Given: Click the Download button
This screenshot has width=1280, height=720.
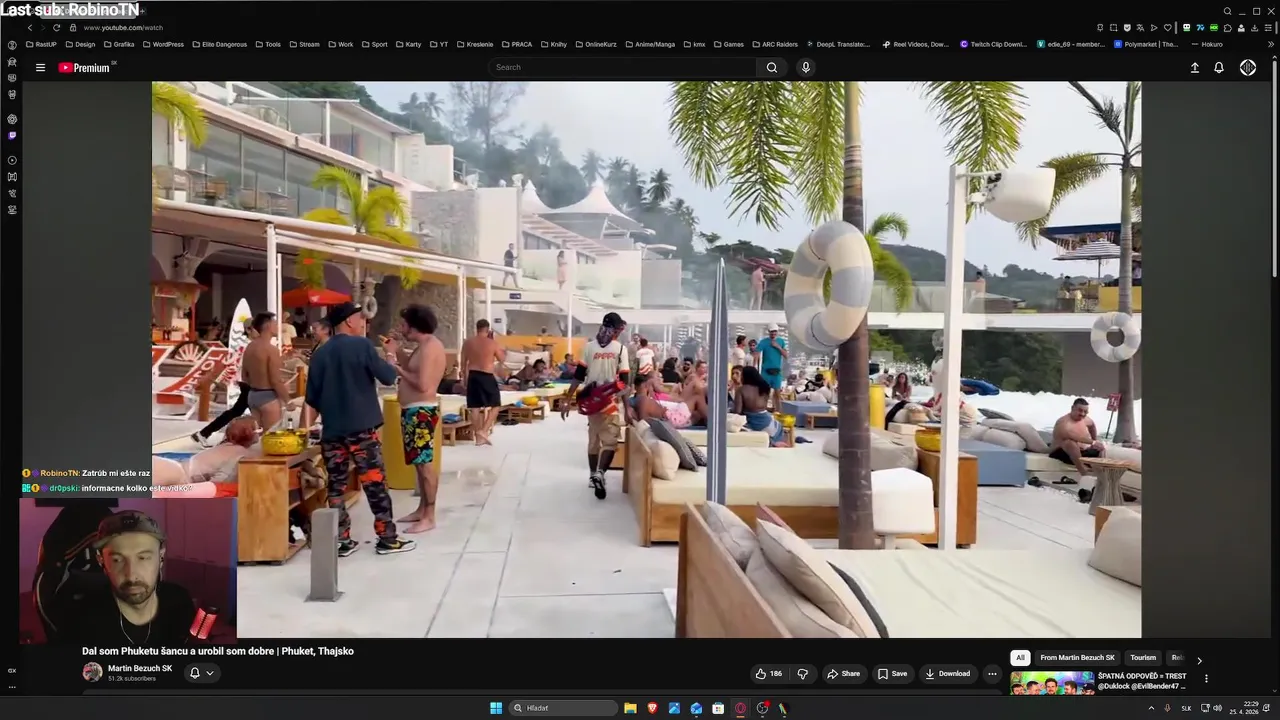Looking at the screenshot, I should pos(947,674).
